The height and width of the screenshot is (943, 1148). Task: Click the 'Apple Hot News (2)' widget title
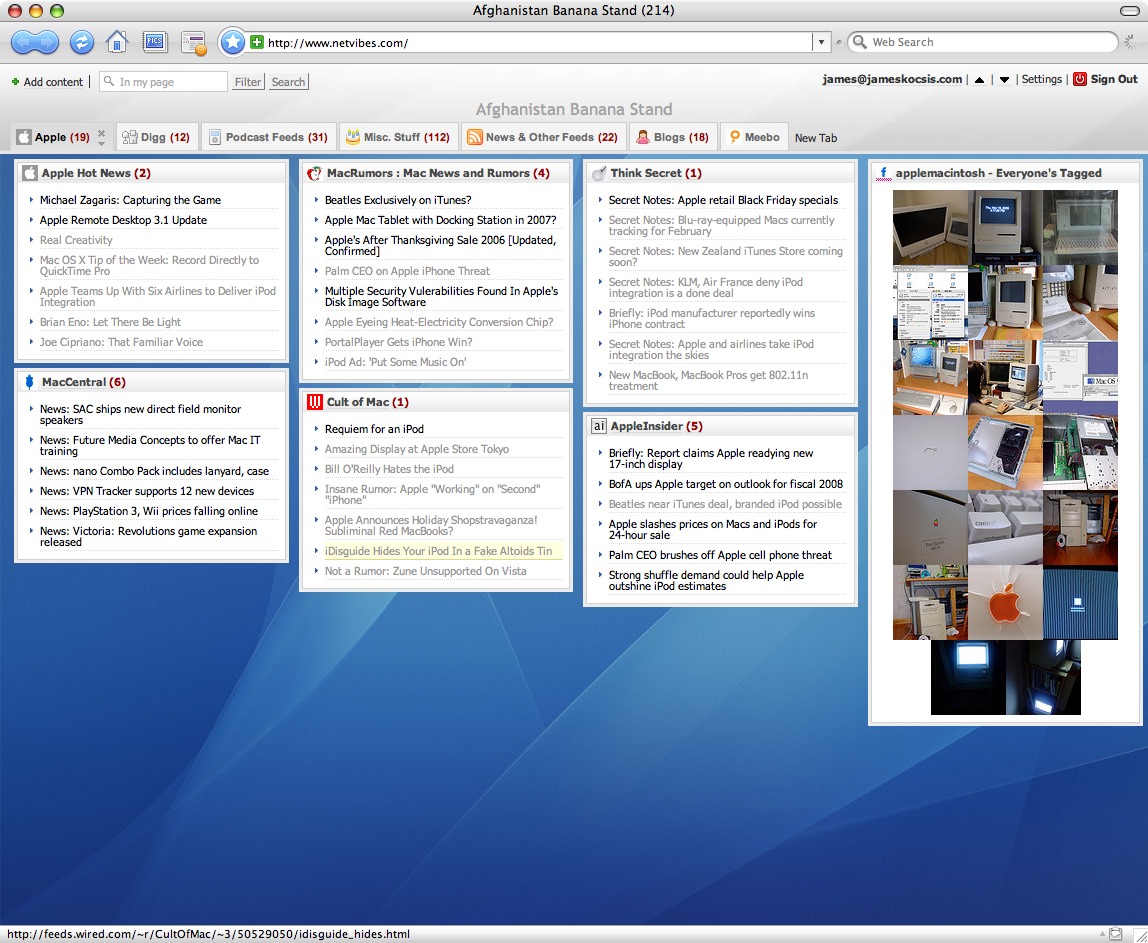point(96,173)
